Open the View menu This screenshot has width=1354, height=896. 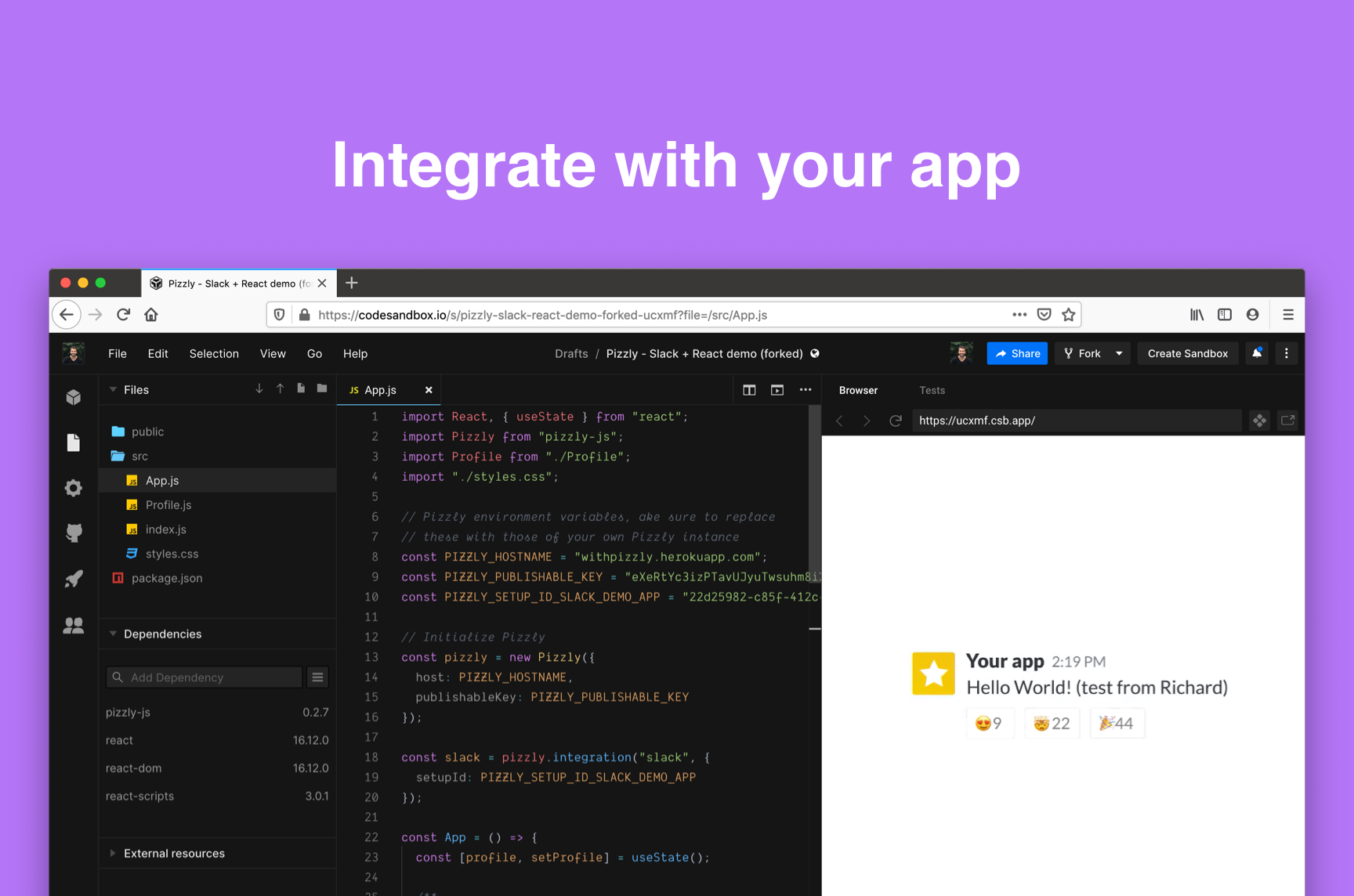coord(273,354)
